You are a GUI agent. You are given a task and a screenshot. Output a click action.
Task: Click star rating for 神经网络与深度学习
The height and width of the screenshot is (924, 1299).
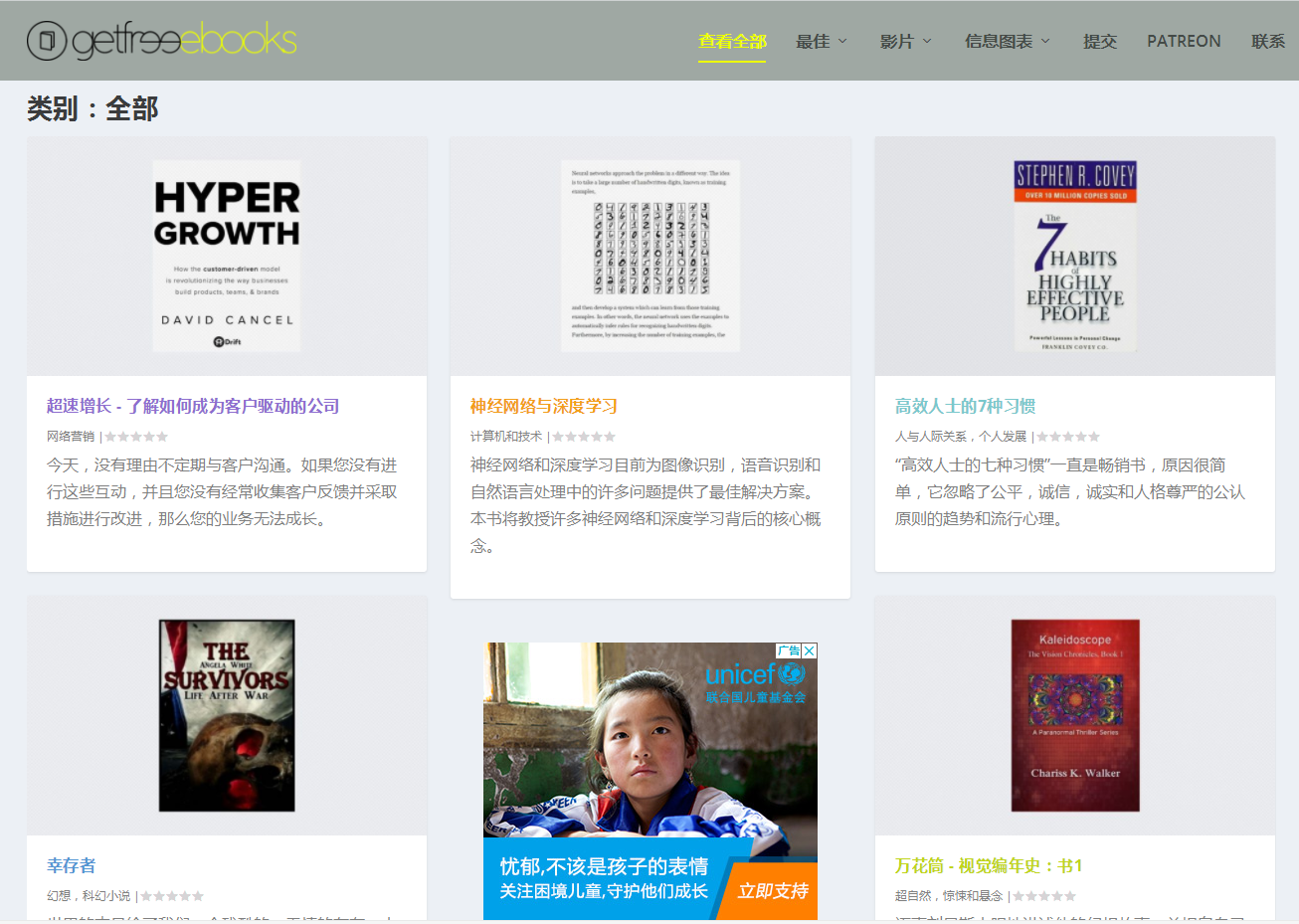coord(584,437)
